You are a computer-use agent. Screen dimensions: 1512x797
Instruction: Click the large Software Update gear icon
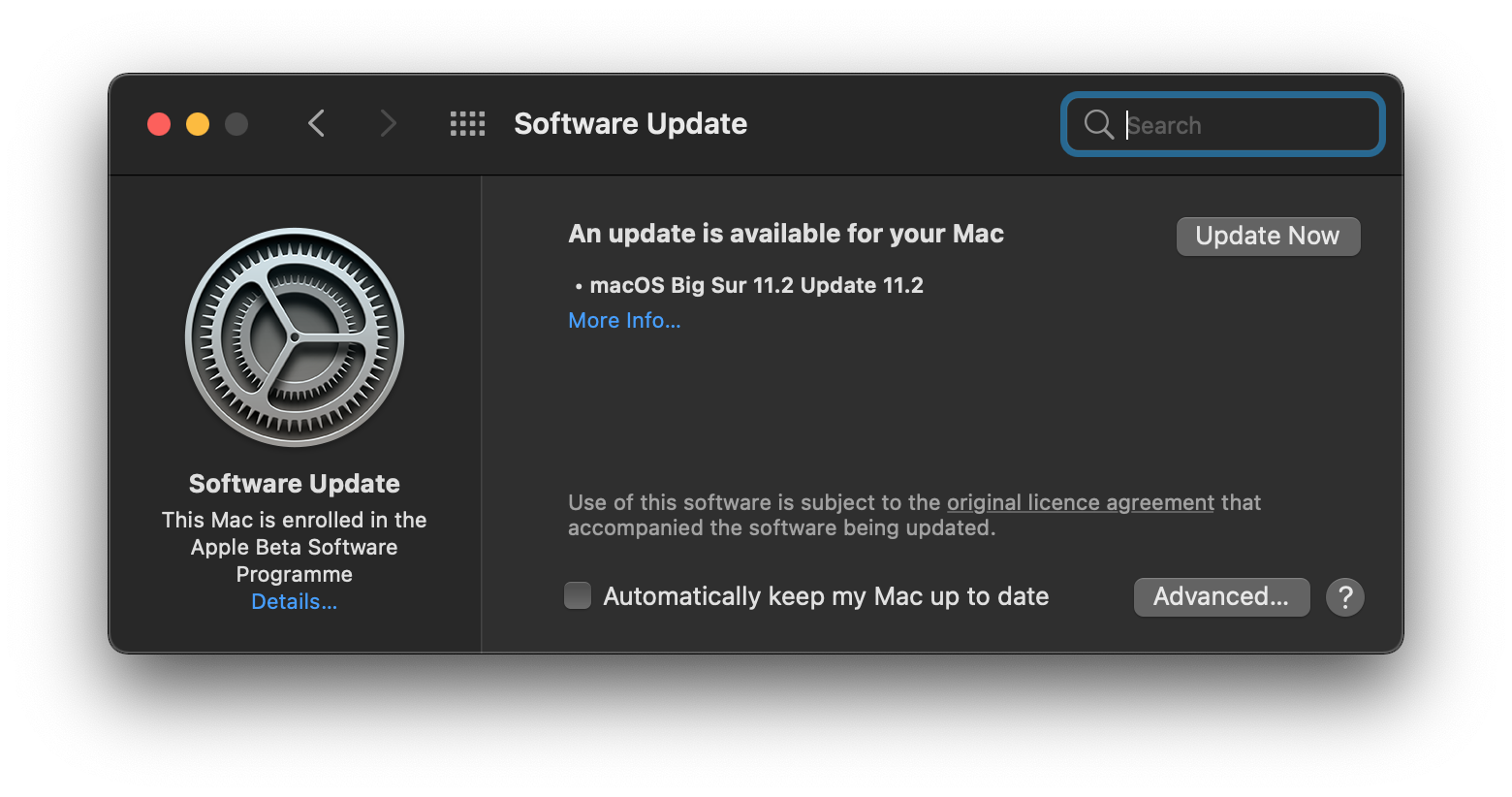click(x=295, y=337)
